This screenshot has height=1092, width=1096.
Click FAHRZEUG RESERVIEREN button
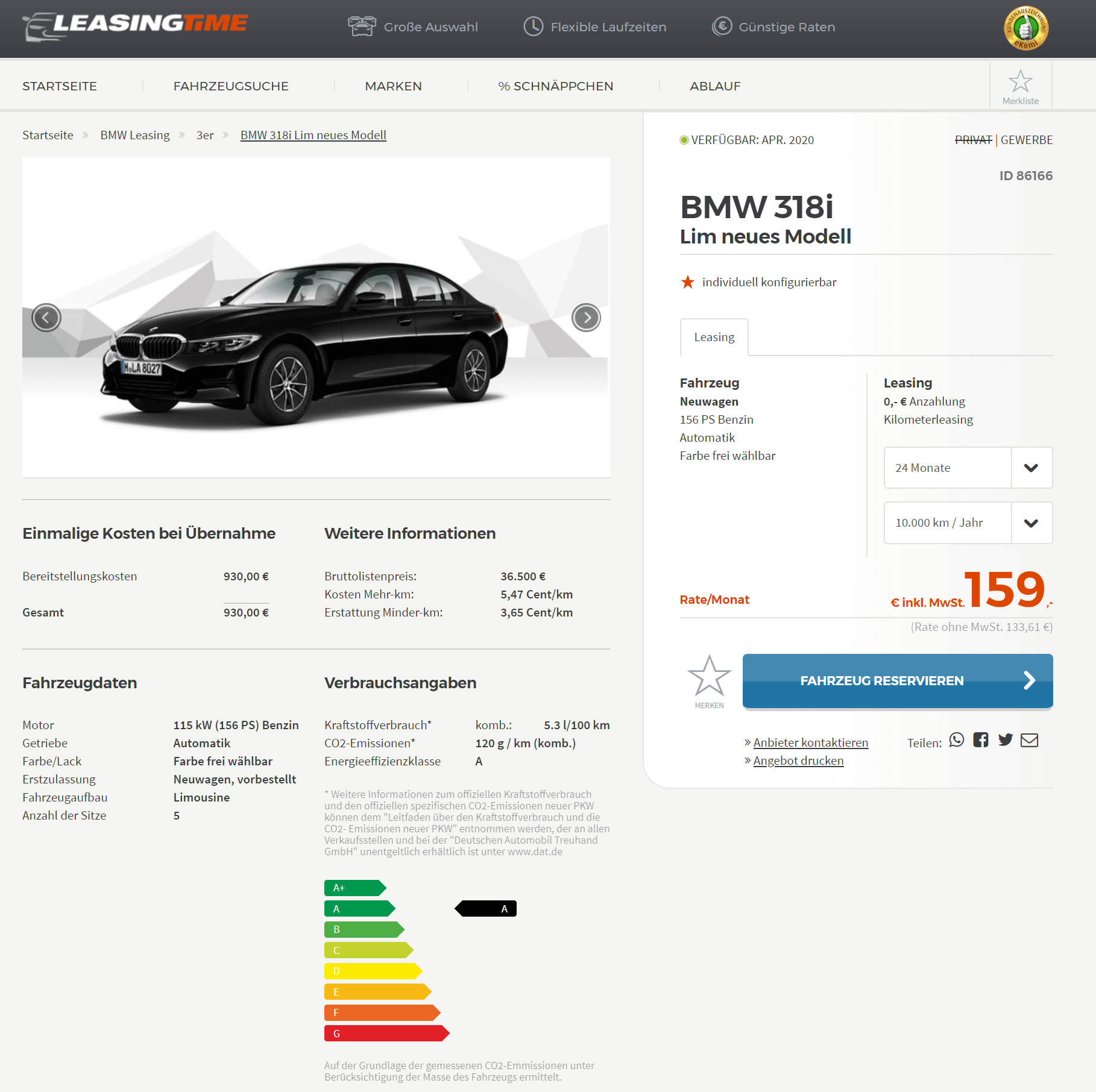pyautogui.click(x=898, y=681)
